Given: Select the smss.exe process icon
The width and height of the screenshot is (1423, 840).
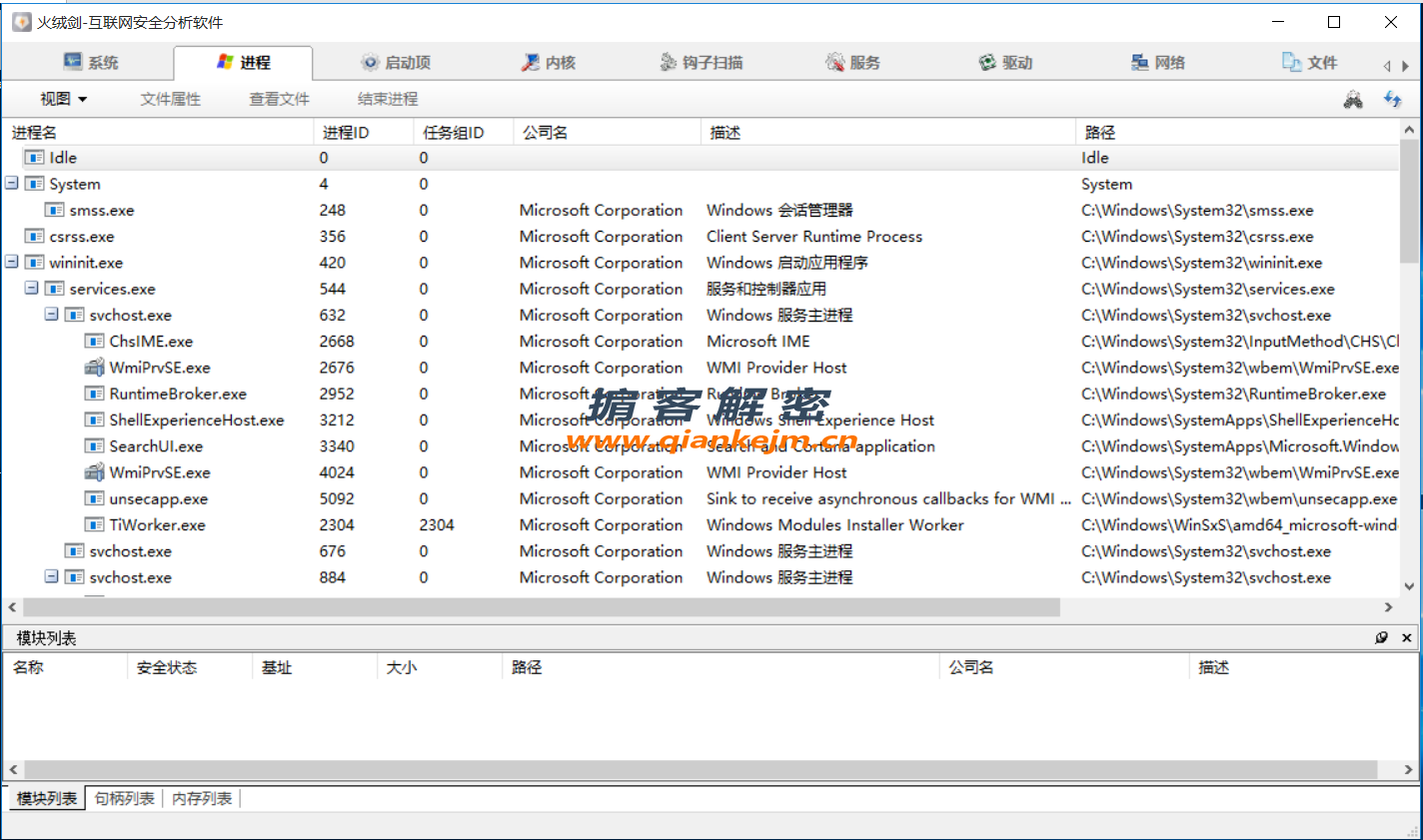Looking at the screenshot, I should 55,210.
